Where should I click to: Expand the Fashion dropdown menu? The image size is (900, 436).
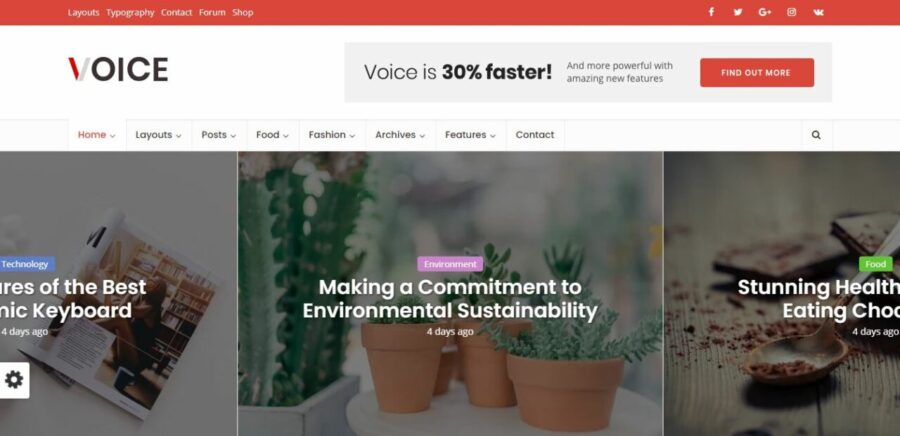click(x=332, y=135)
